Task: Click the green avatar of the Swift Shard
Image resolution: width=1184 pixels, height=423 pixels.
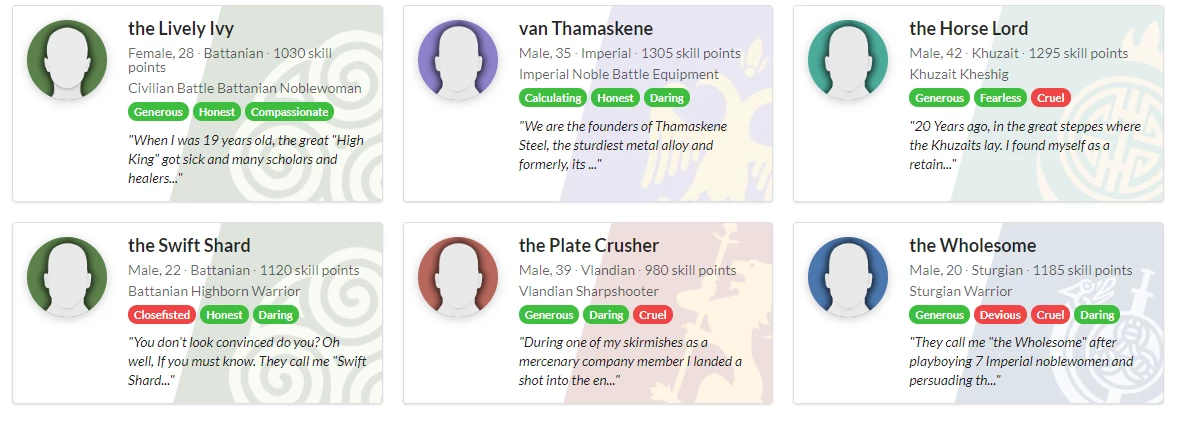Action: point(67,277)
